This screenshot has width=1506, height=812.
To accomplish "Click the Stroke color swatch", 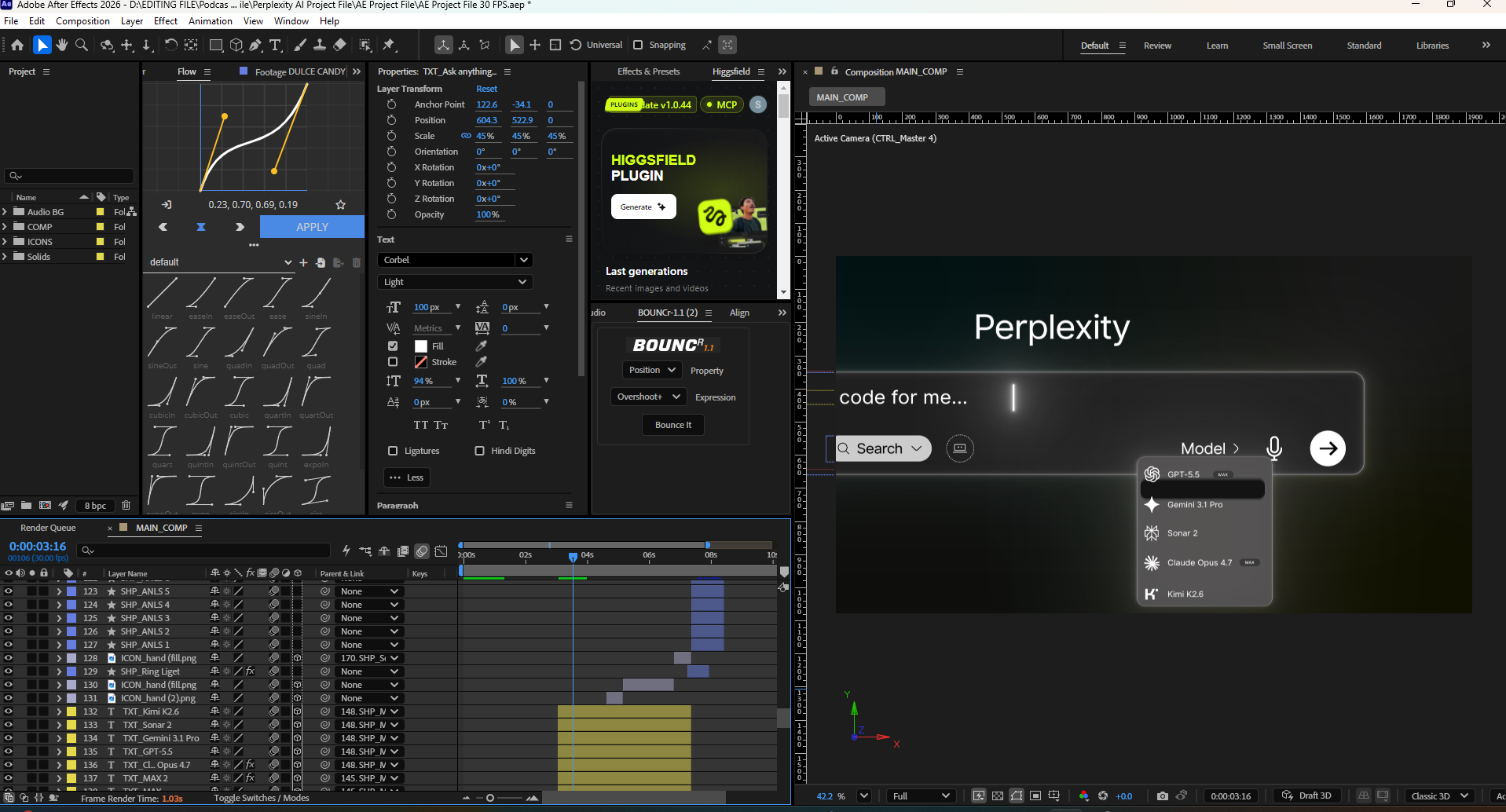I will click(421, 362).
